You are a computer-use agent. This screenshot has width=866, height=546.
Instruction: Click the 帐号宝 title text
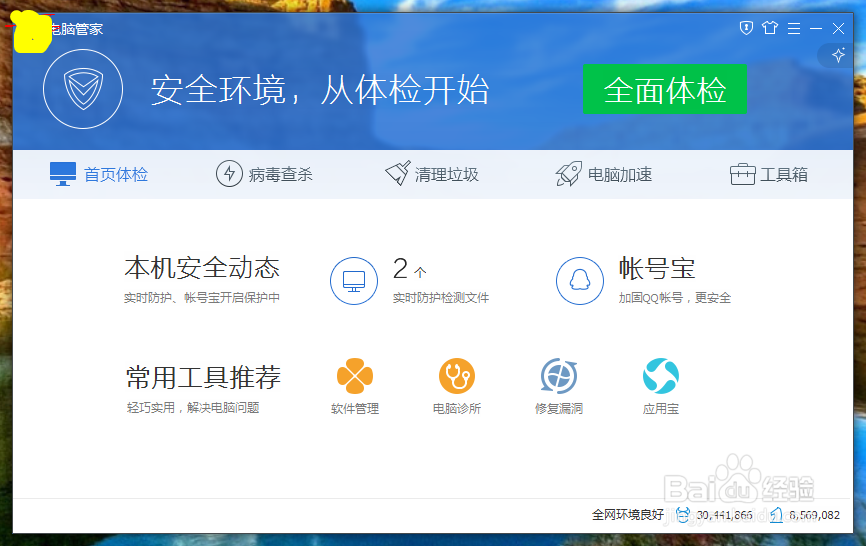pyautogui.click(x=657, y=268)
